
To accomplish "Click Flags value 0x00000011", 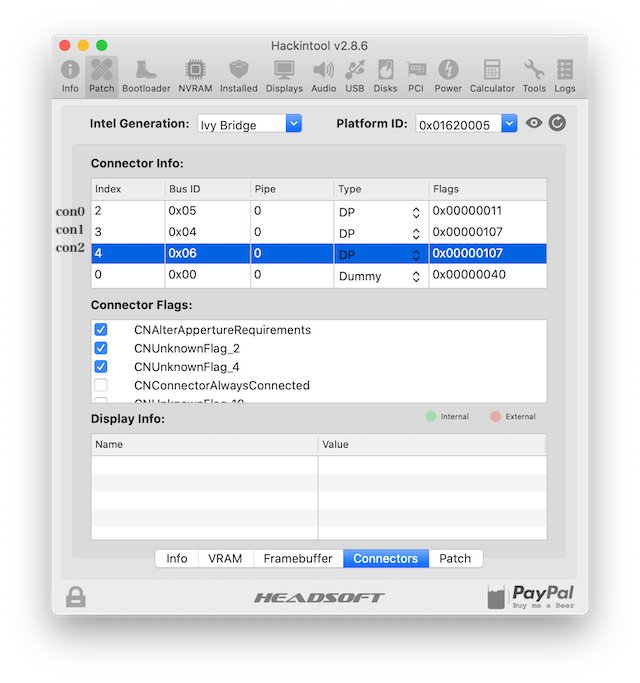I will [x=467, y=211].
